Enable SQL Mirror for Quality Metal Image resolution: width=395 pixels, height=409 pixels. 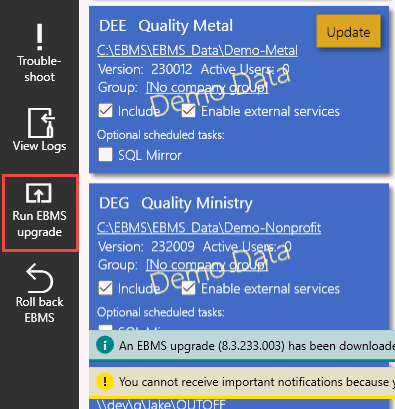105,155
